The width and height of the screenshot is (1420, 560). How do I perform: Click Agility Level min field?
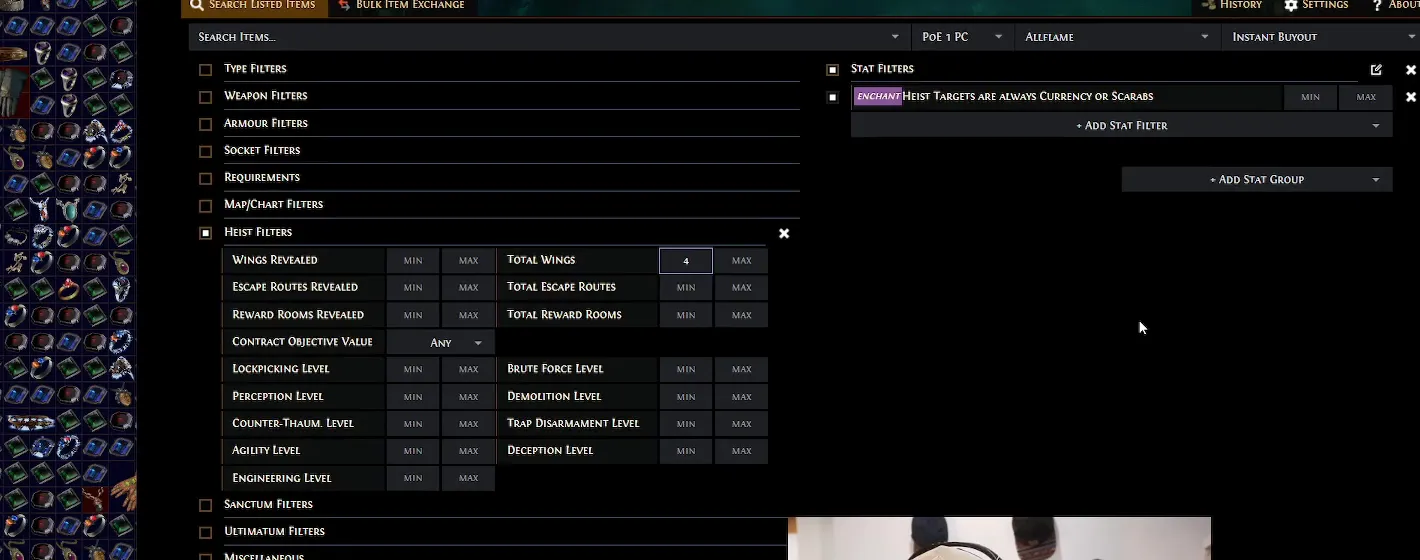pos(413,451)
